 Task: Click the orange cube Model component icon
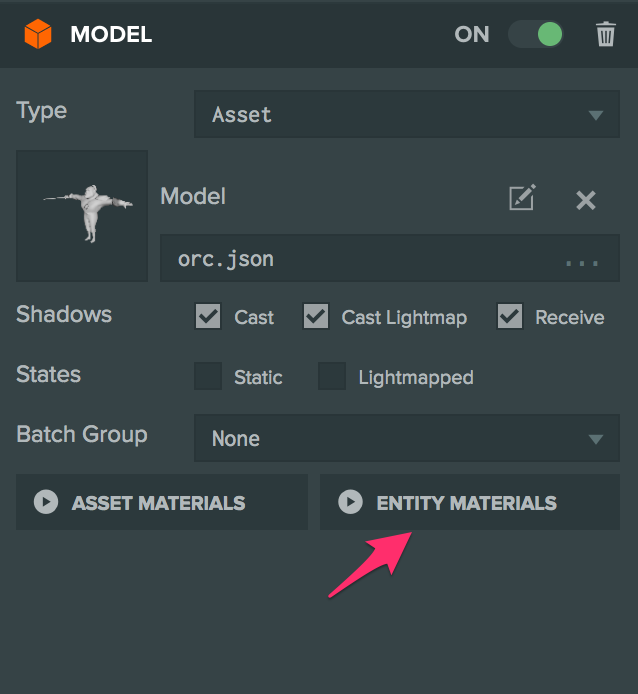[38, 35]
